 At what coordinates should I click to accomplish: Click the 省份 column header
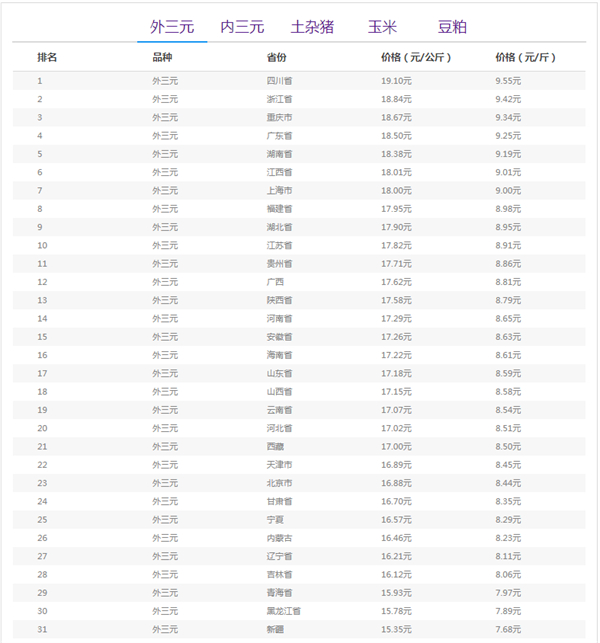pyautogui.click(x=276, y=57)
